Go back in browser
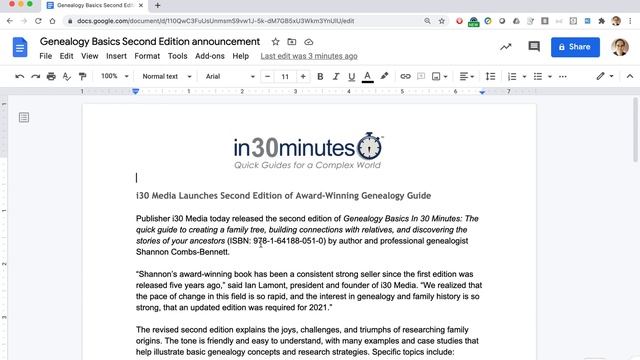640x360 pixels. (10, 21)
